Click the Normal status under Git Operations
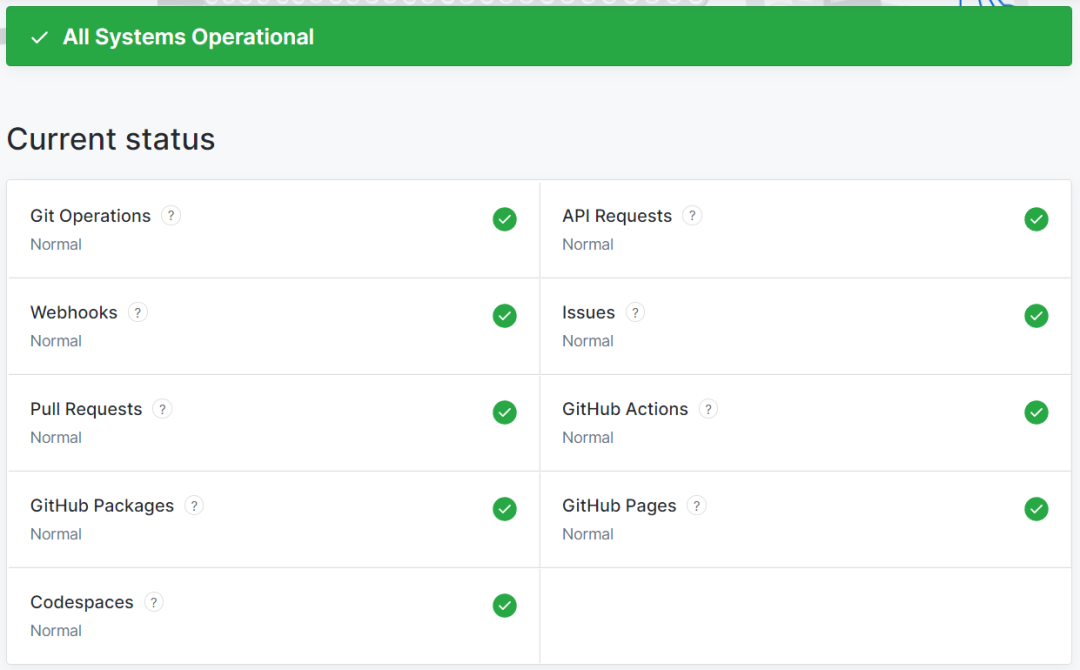The width and height of the screenshot is (1080, 670). pyautogui.click(x=56, y=244)
